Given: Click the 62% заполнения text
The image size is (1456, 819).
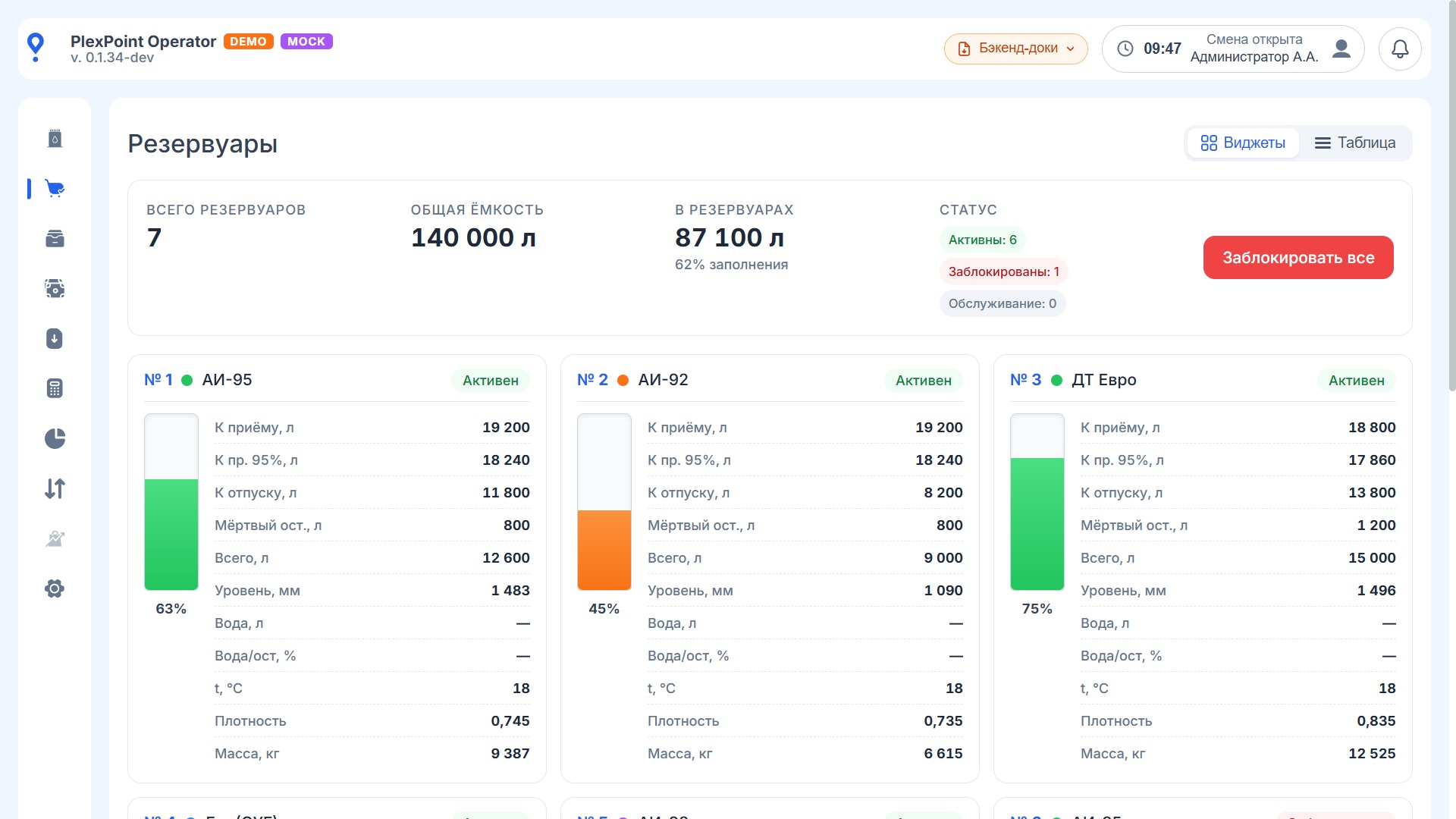Looking at the screenshot, I should (731, 265).
